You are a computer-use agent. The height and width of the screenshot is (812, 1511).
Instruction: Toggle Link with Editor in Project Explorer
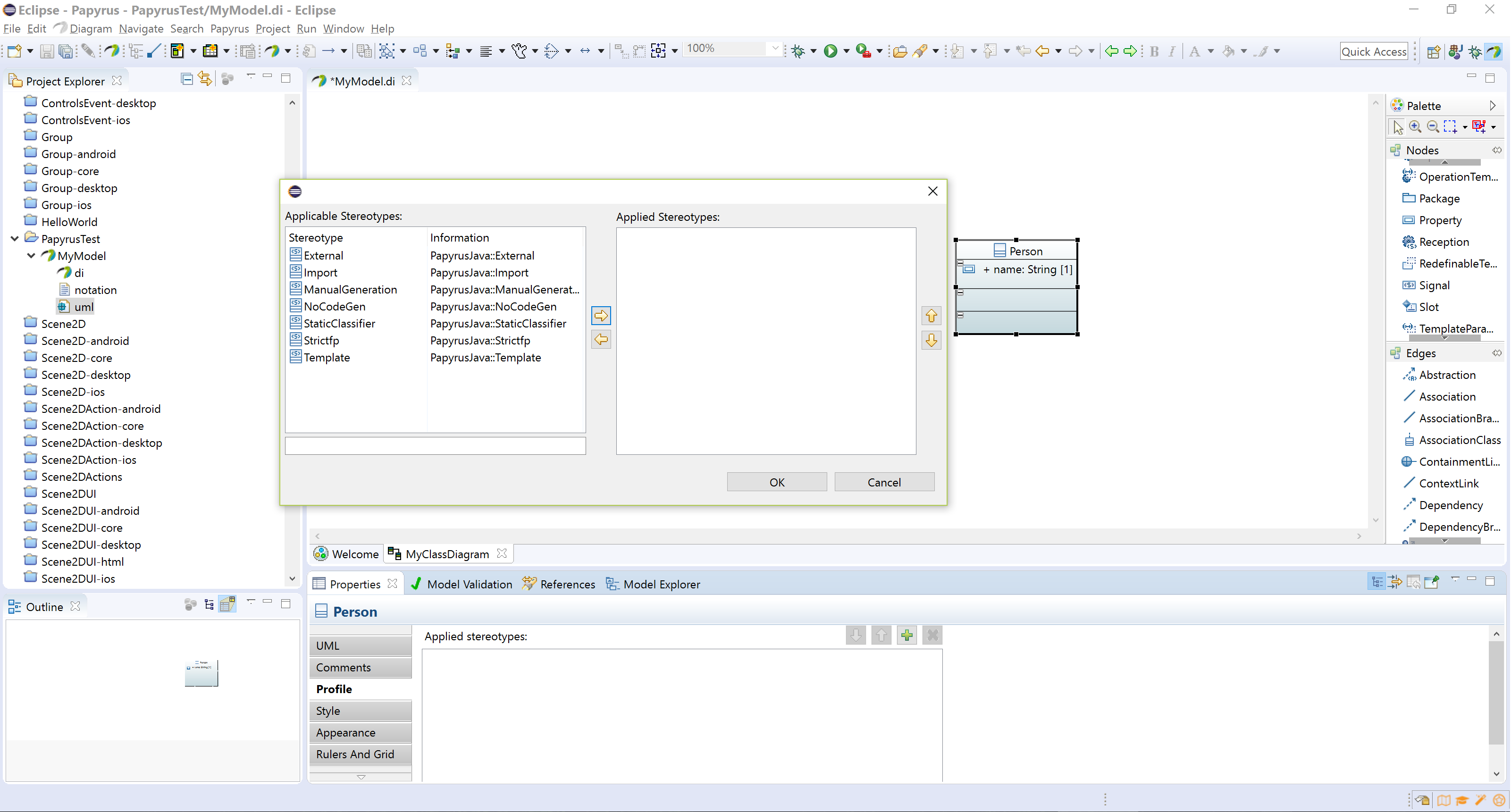pyautogui.click(x=205, y=79)
